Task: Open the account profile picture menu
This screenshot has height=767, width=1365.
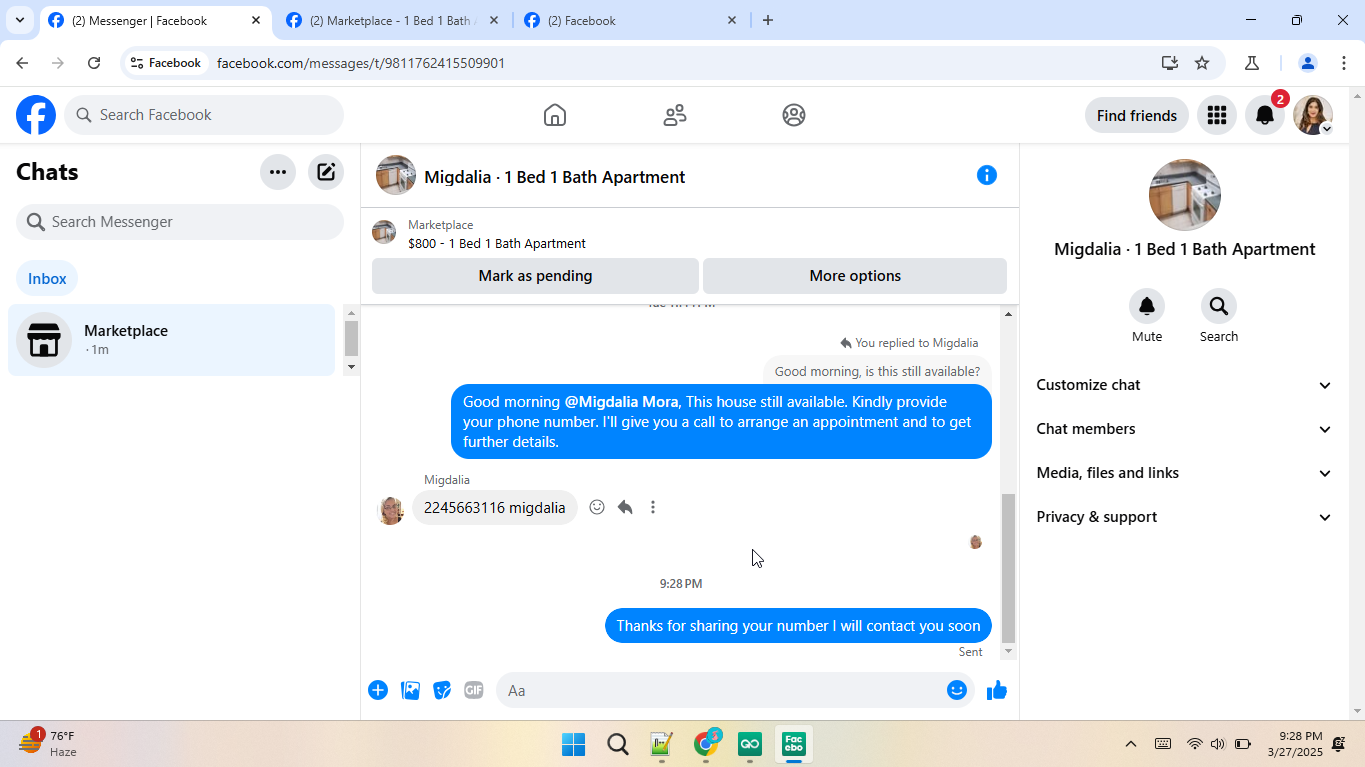Action: [1313, 115]
